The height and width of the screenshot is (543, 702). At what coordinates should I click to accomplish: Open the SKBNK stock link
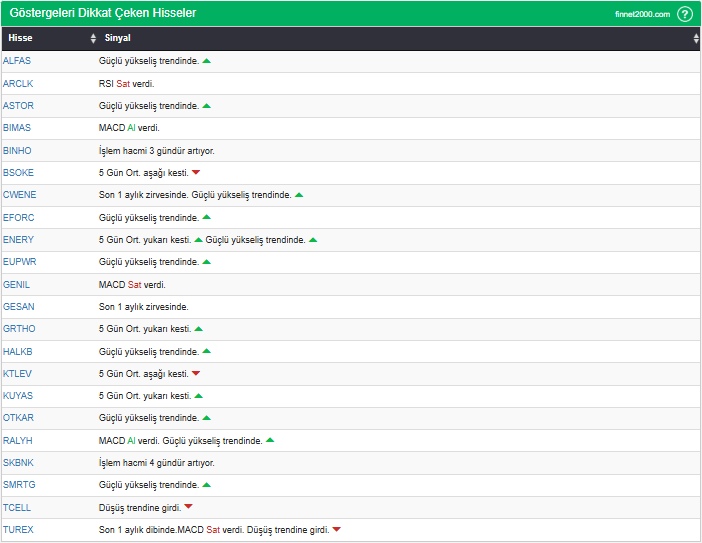click(x=18, y=463)
